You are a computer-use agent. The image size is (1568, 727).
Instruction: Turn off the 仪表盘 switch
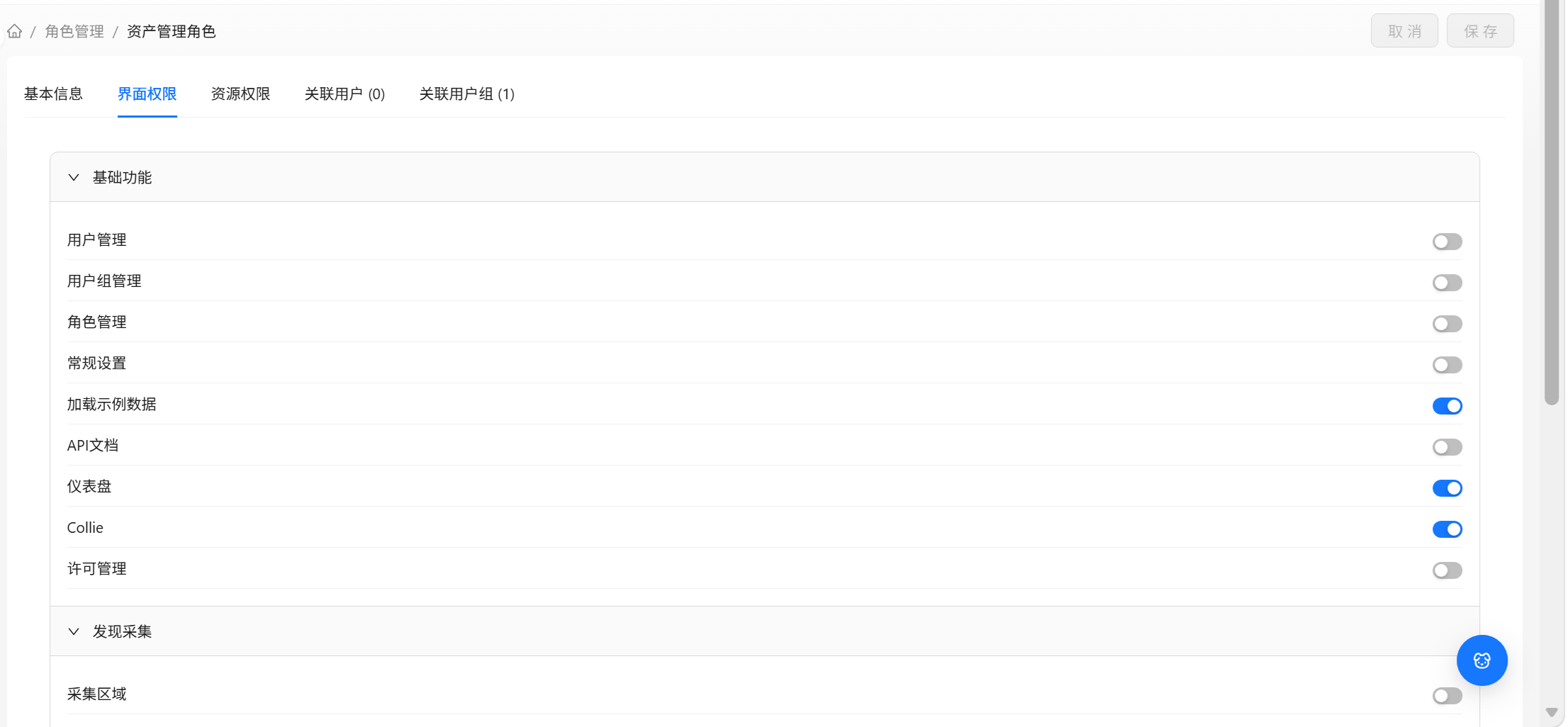[1447, 488]
